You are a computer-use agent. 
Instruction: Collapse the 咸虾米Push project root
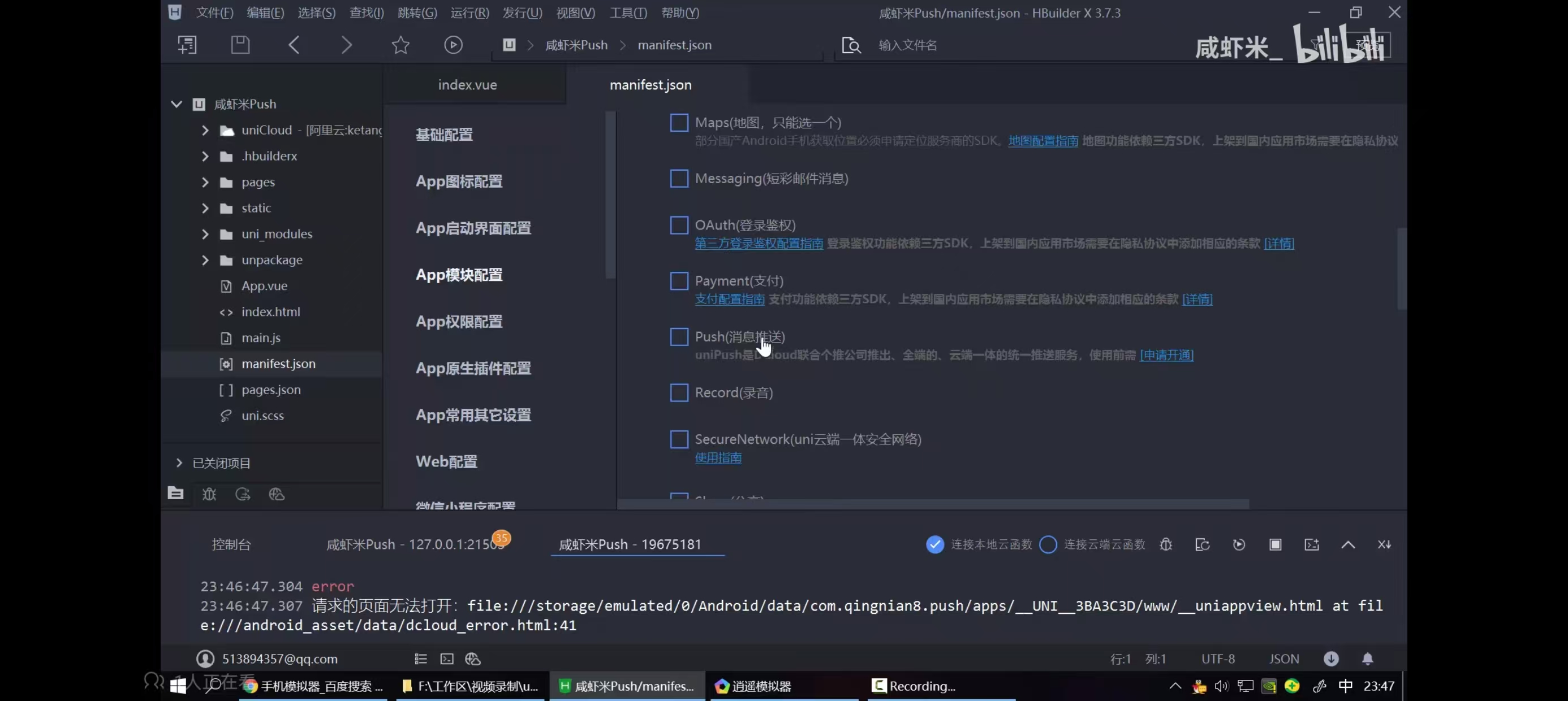click(x=176, y=104)
